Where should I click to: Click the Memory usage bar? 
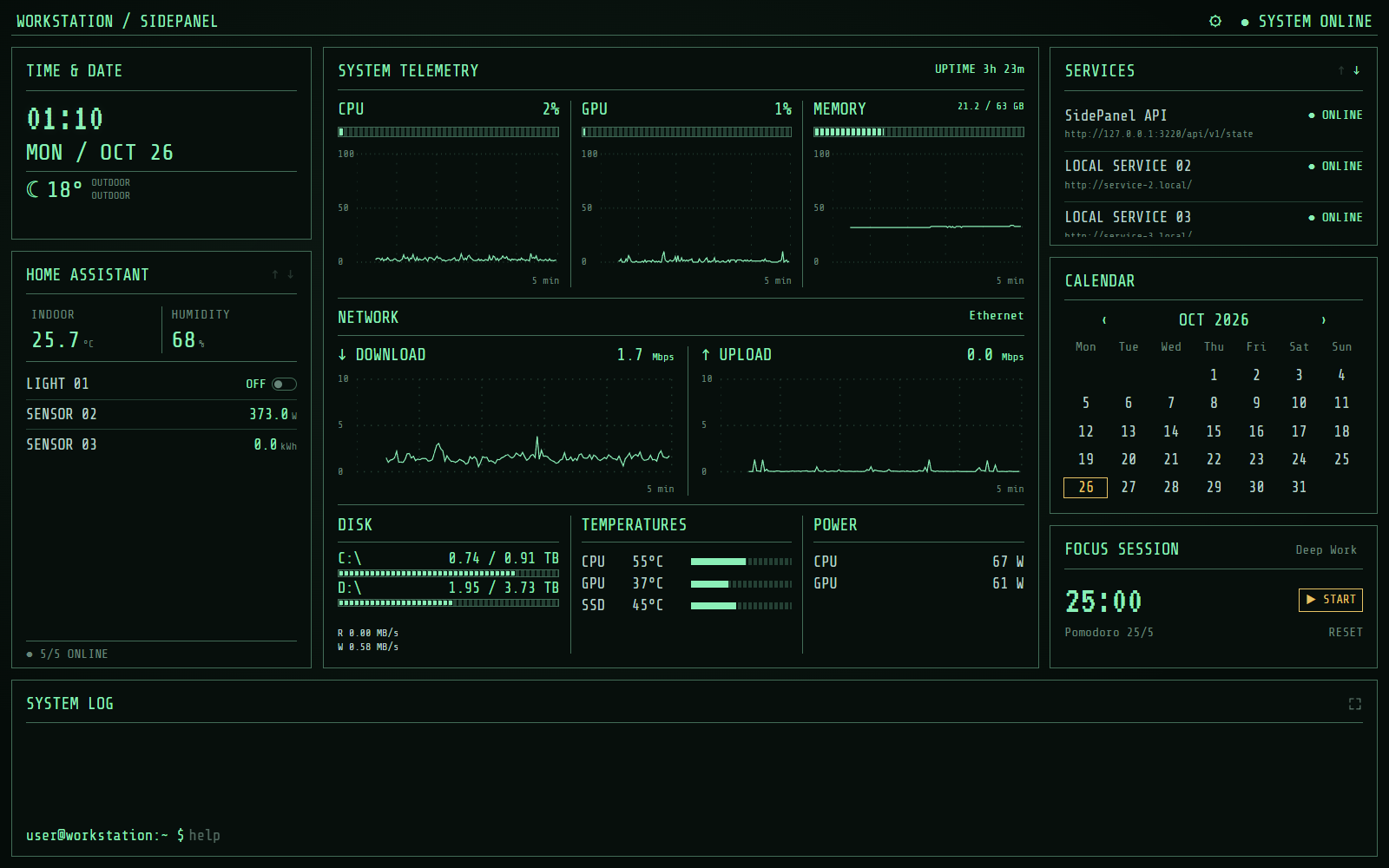click(918, 132)
